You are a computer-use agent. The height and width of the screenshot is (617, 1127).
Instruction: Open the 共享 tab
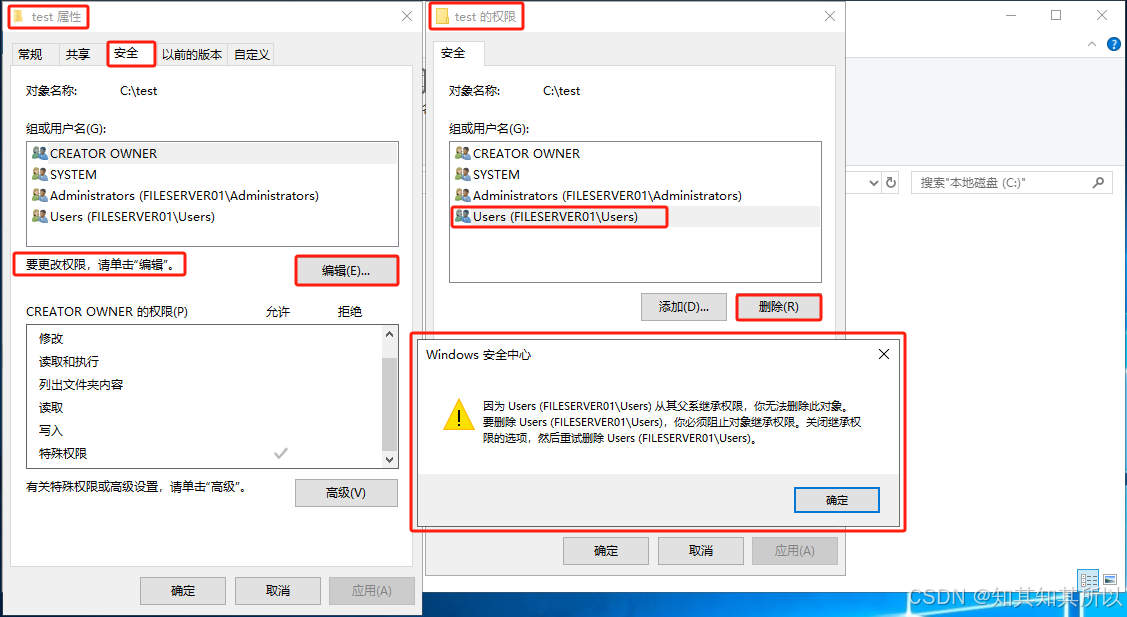point(78,55)
